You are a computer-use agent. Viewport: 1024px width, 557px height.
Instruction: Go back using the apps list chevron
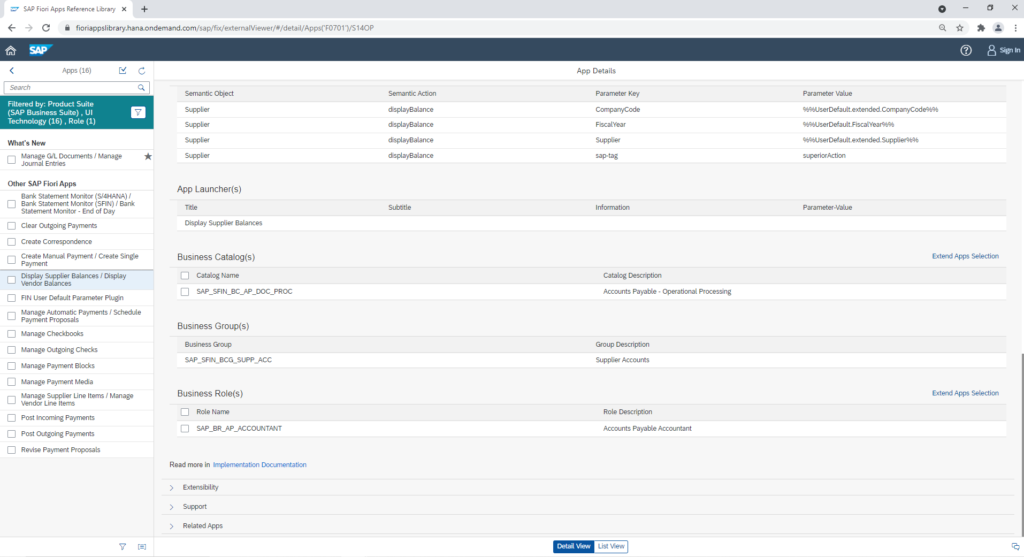point(12,71)
